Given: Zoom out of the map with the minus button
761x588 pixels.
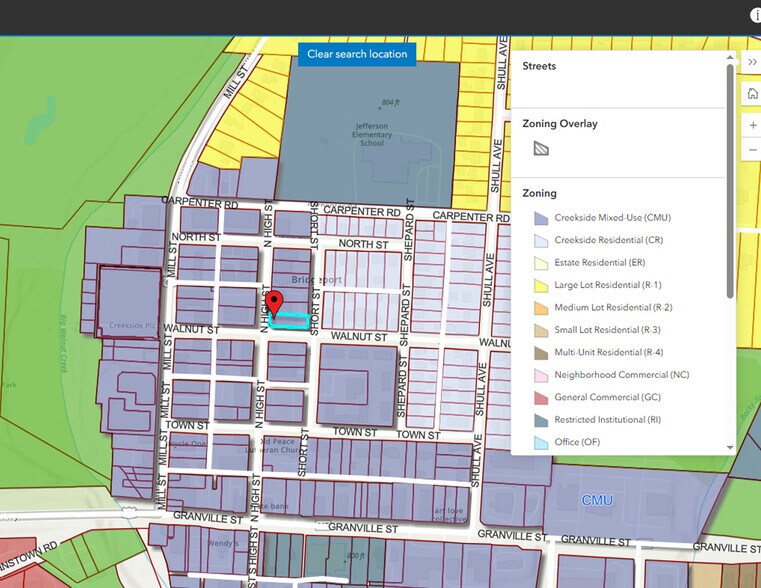Looking at the screenshot, I should click(x=752, y=150).
